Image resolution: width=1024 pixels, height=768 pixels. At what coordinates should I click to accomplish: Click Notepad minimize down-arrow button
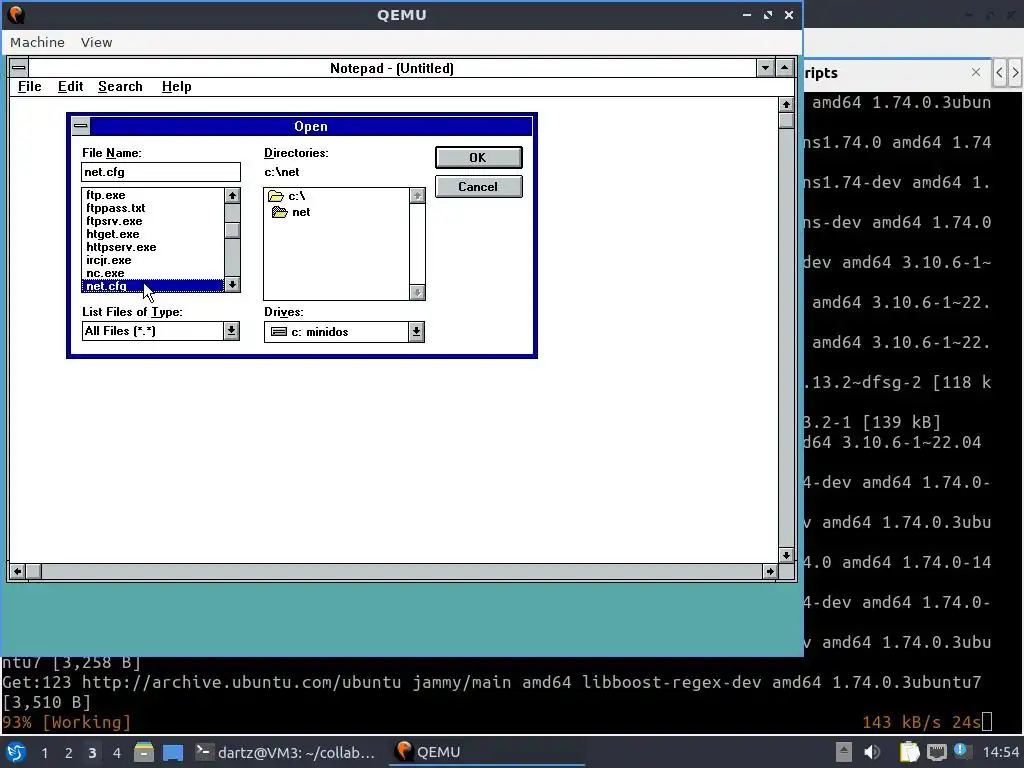coord(765,67)
